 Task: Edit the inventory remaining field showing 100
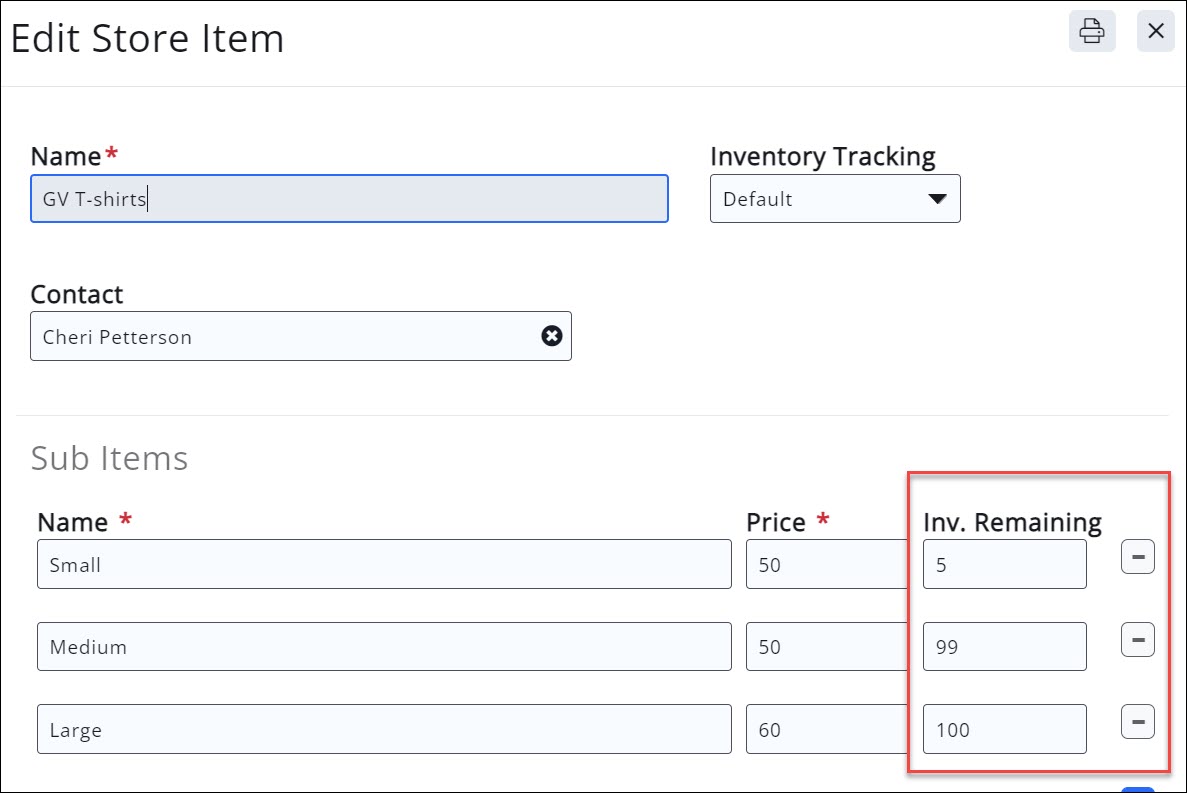pyautogui.click(x=1004, y=730)
